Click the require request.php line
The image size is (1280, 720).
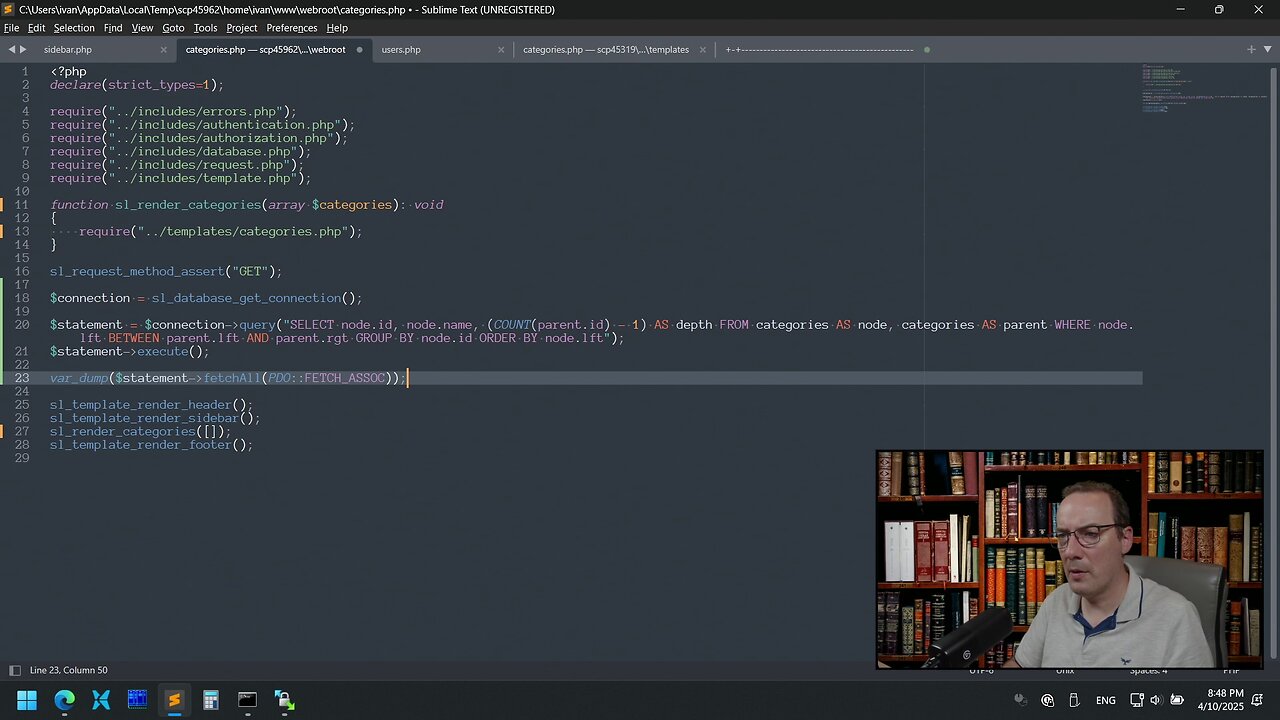[x=177, y=165]
